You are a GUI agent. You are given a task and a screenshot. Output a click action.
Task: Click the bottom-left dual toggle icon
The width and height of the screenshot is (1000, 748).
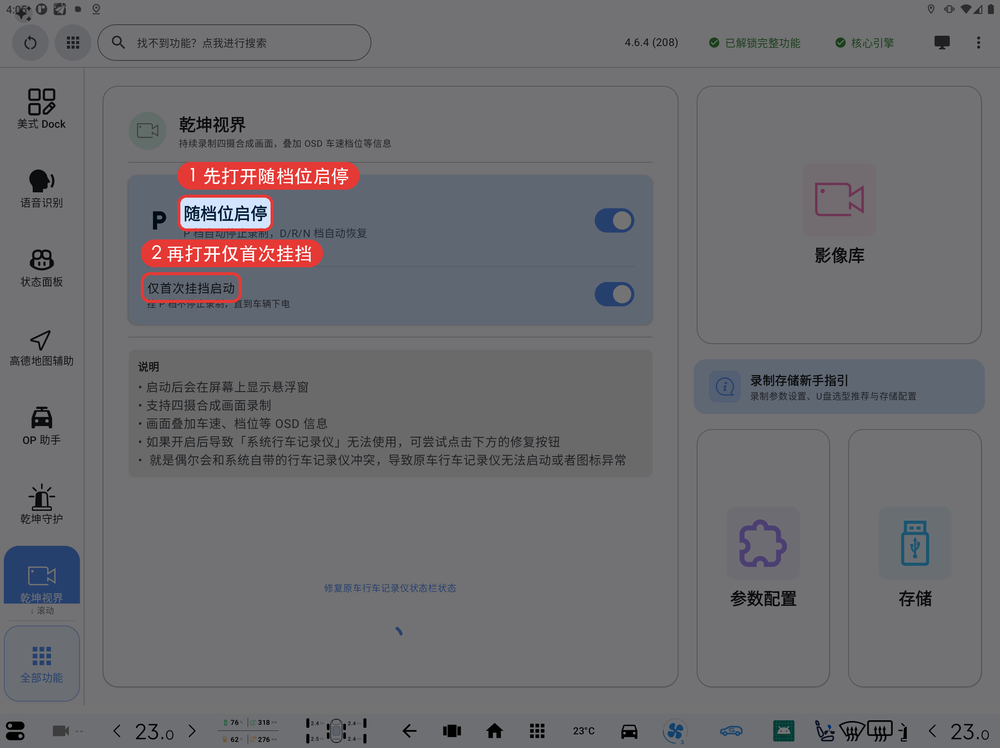15,731
